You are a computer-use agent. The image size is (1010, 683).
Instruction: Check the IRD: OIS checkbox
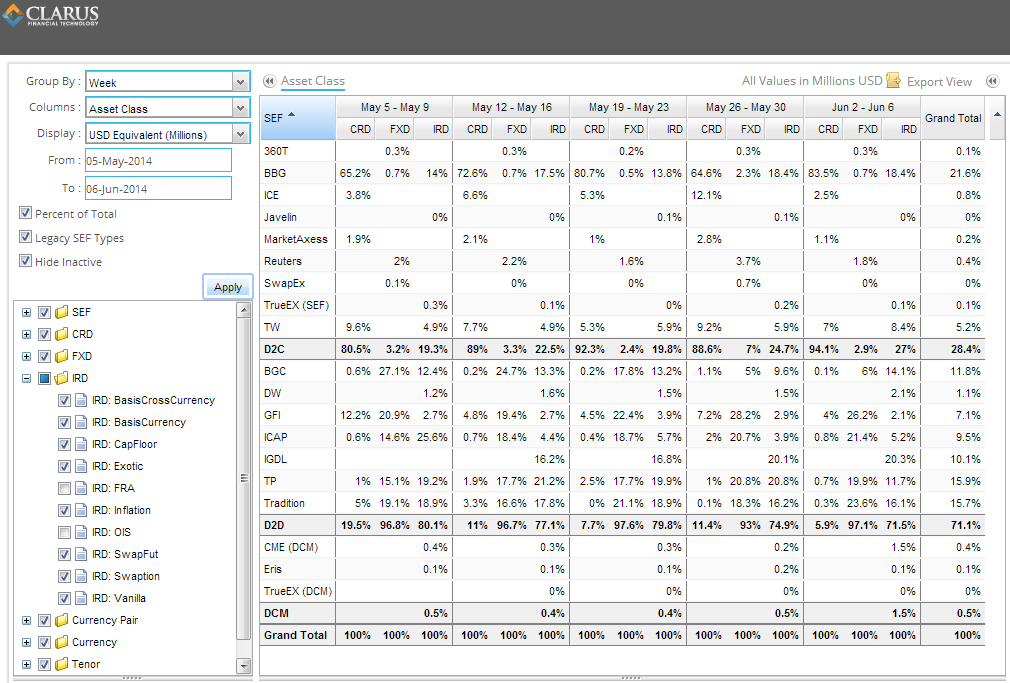(x=64, y=532)
